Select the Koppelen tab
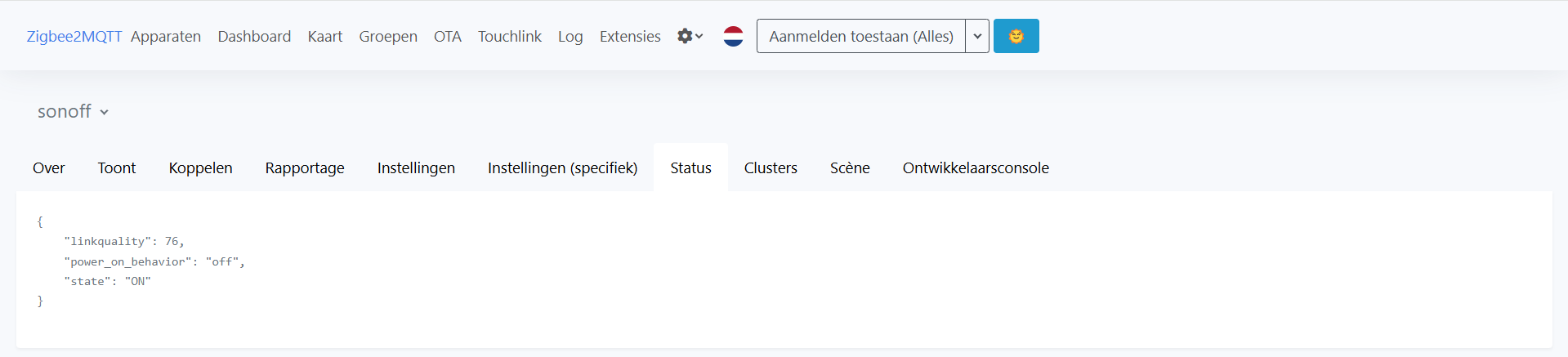 click(200, 167)
